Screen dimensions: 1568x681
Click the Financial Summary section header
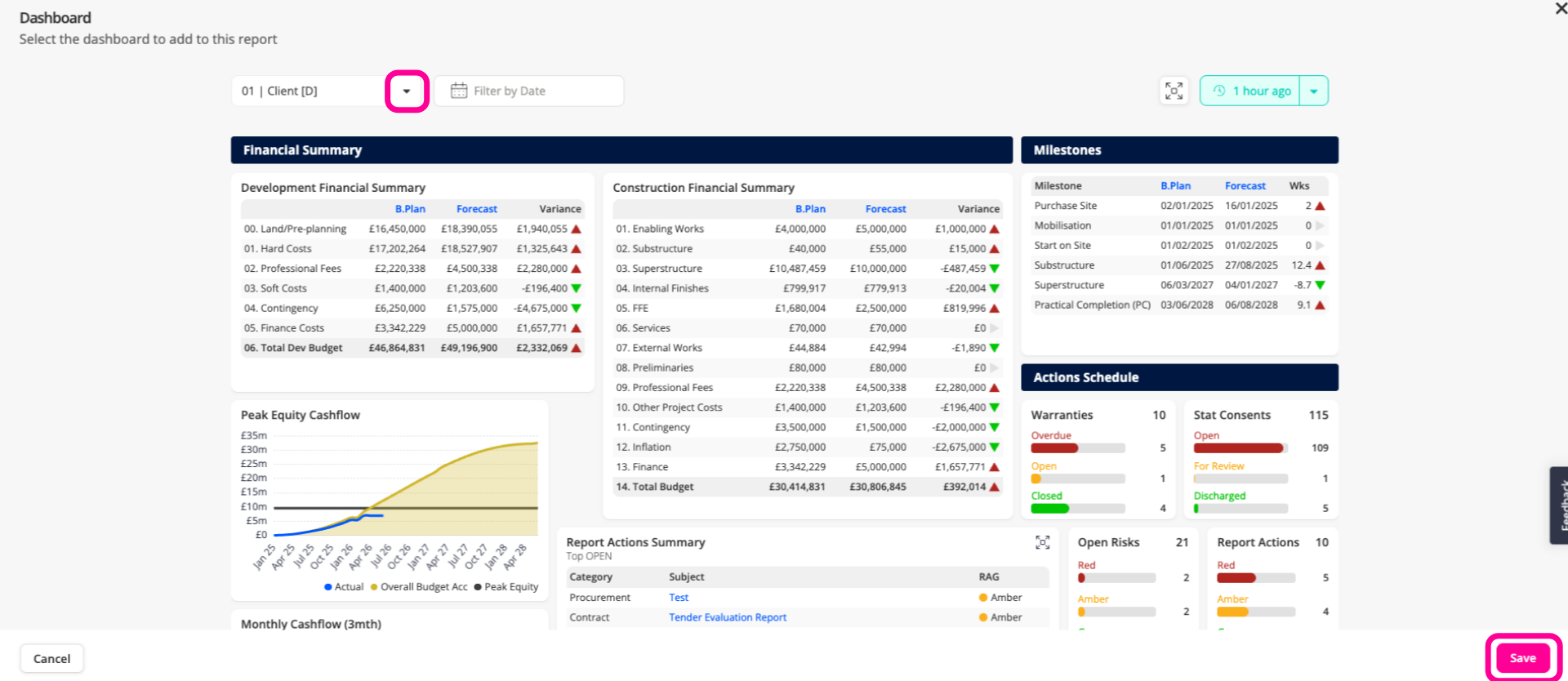(x=621, y=150)
